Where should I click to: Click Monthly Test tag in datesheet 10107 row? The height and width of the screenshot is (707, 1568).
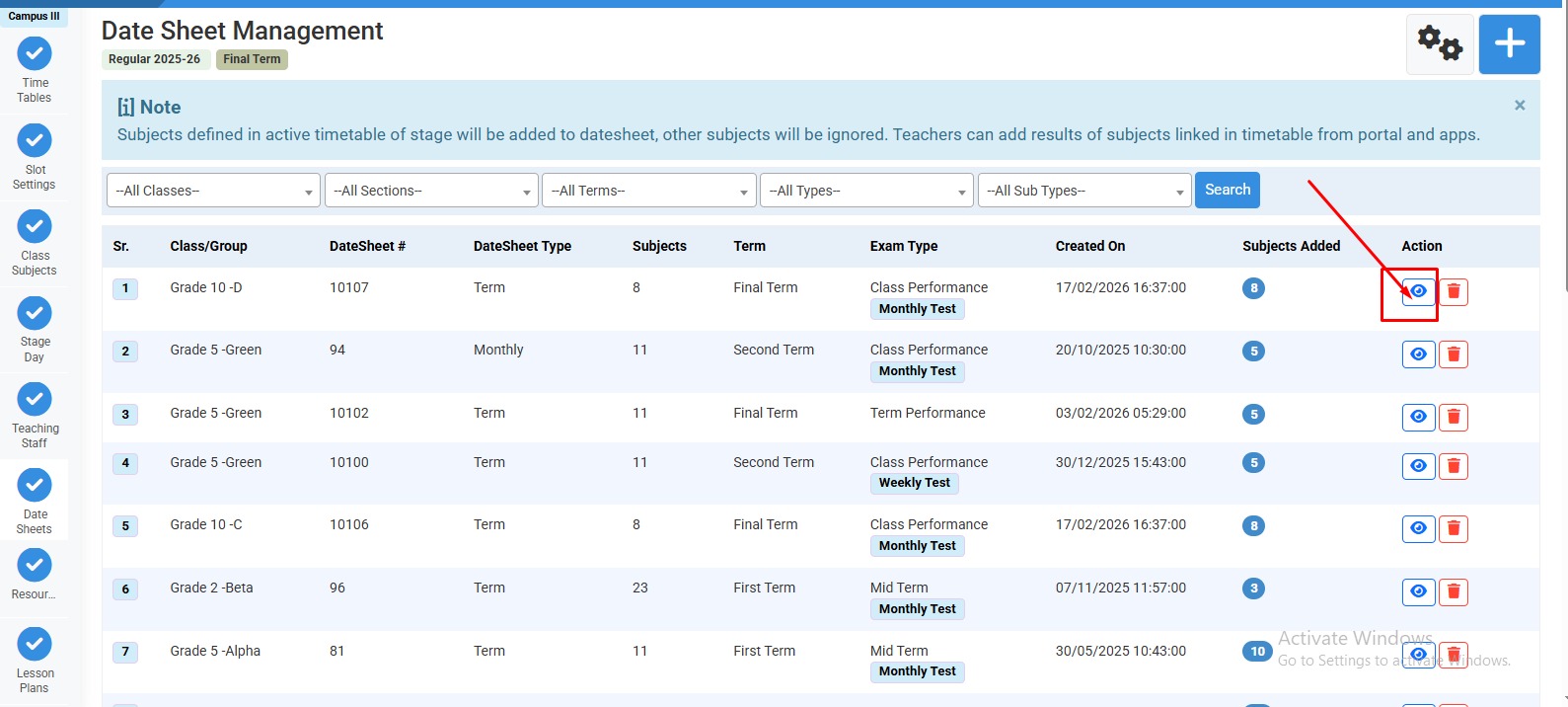pos(918,309)
